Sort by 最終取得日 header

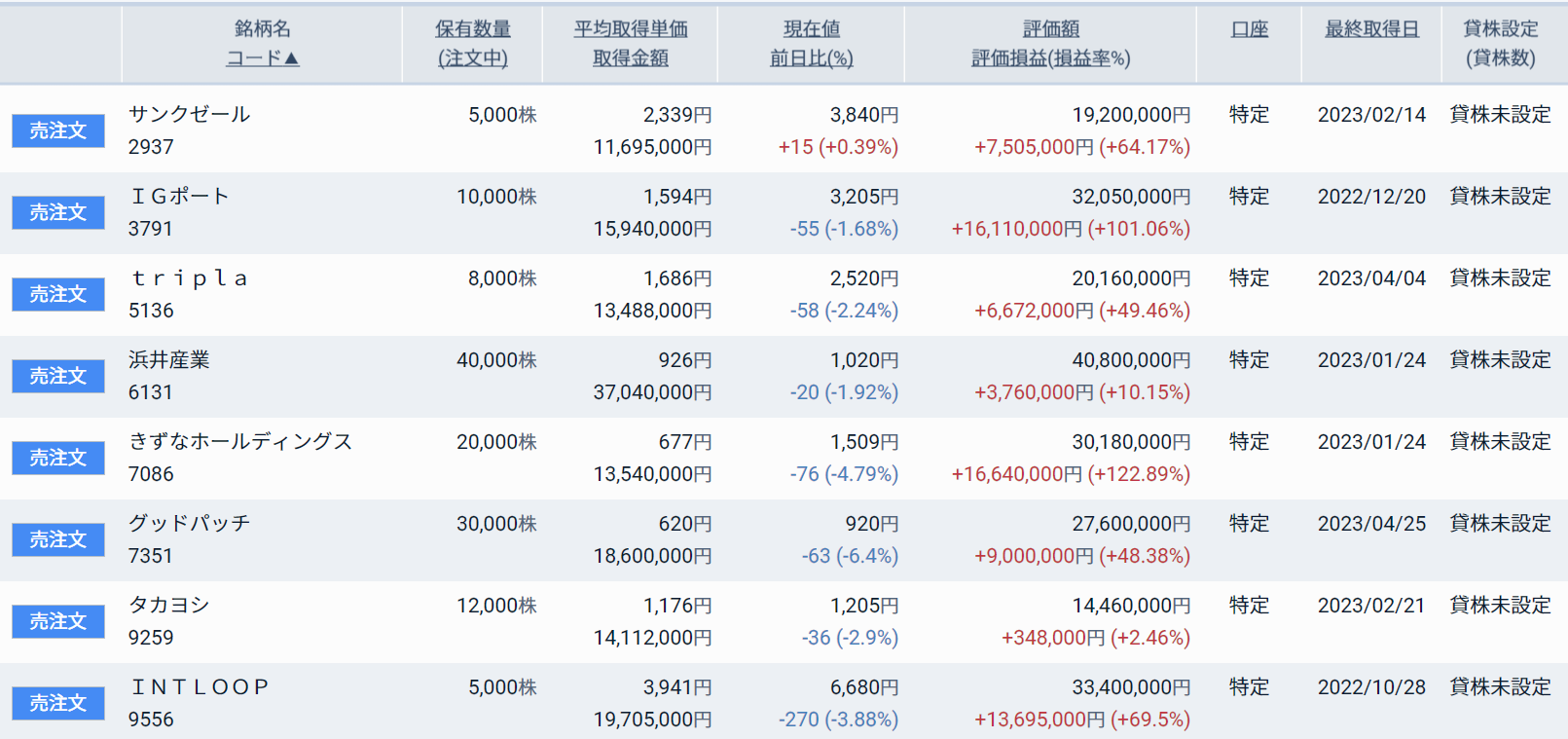1372,29
